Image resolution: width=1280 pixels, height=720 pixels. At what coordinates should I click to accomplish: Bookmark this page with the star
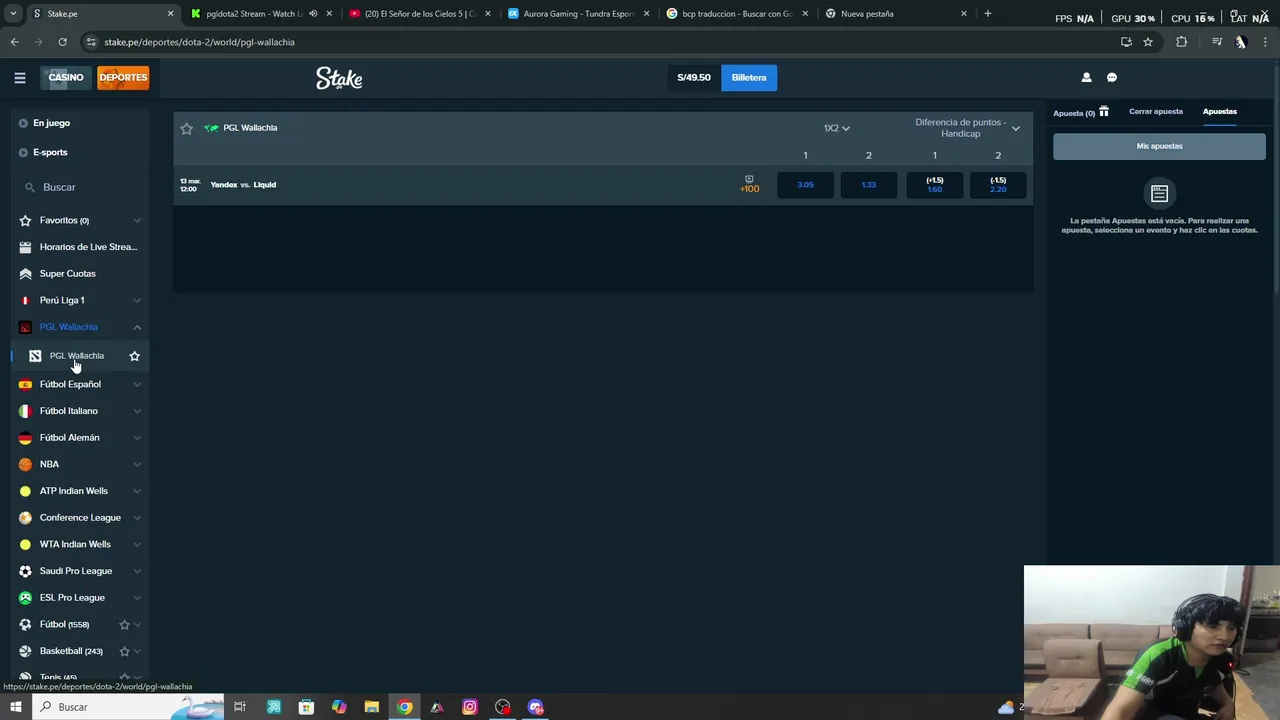1148,42
